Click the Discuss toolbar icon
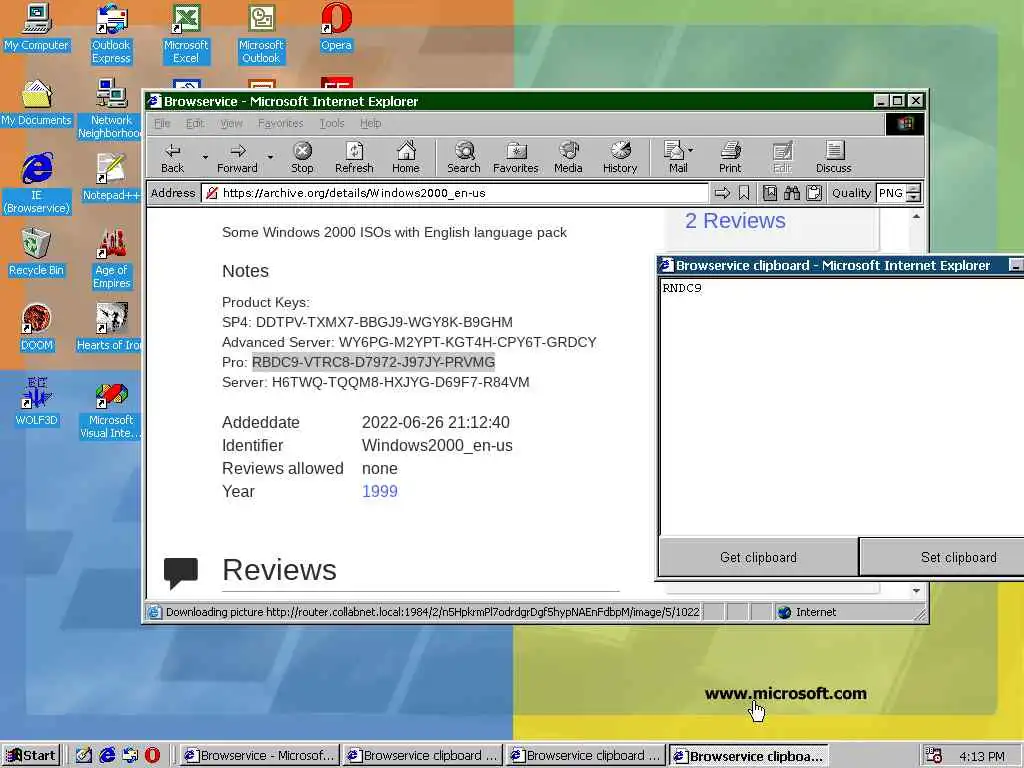The image size is (1024, 768). click(833, 158)
